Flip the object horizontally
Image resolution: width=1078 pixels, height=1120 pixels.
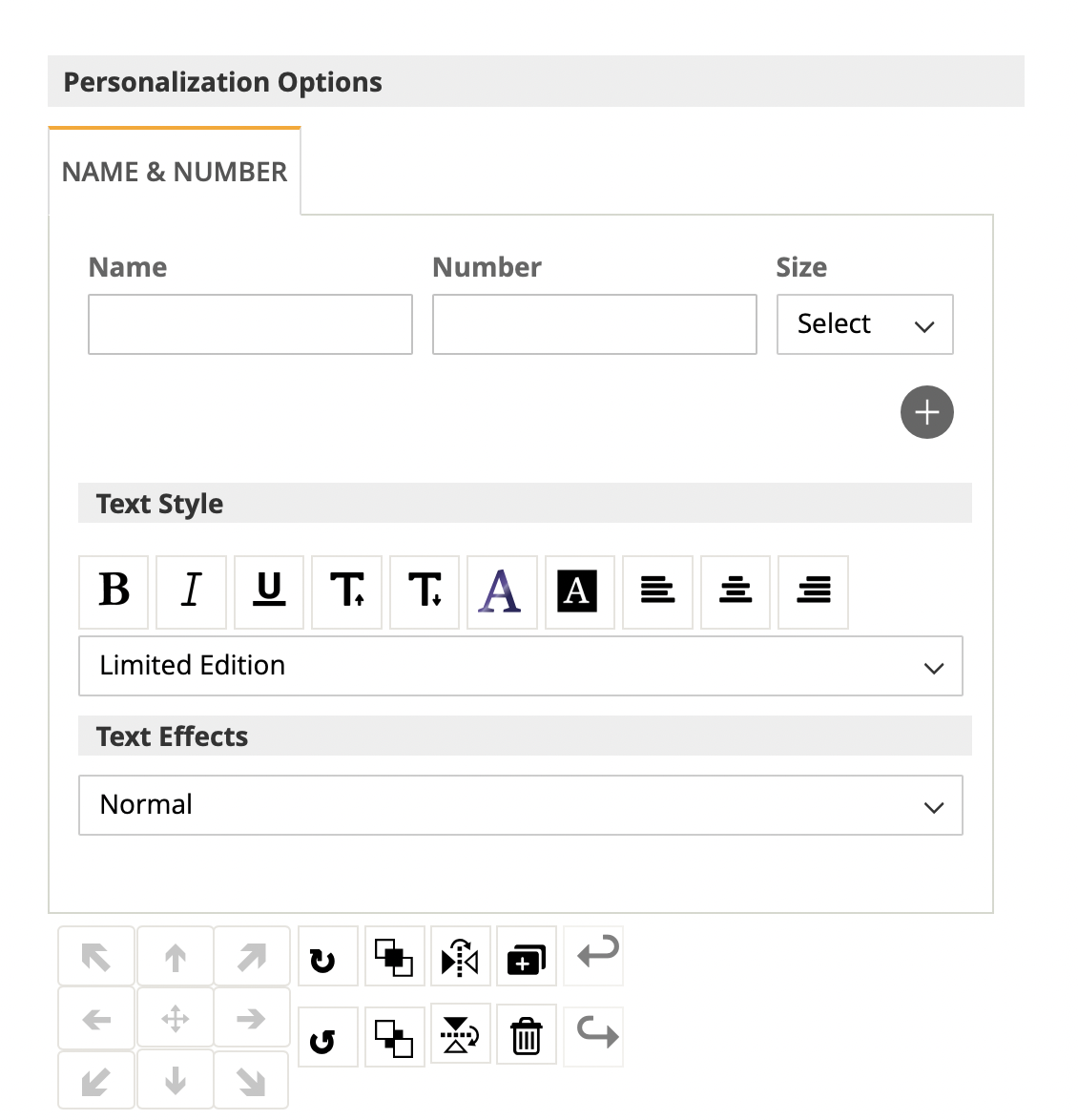click(461, 957)
